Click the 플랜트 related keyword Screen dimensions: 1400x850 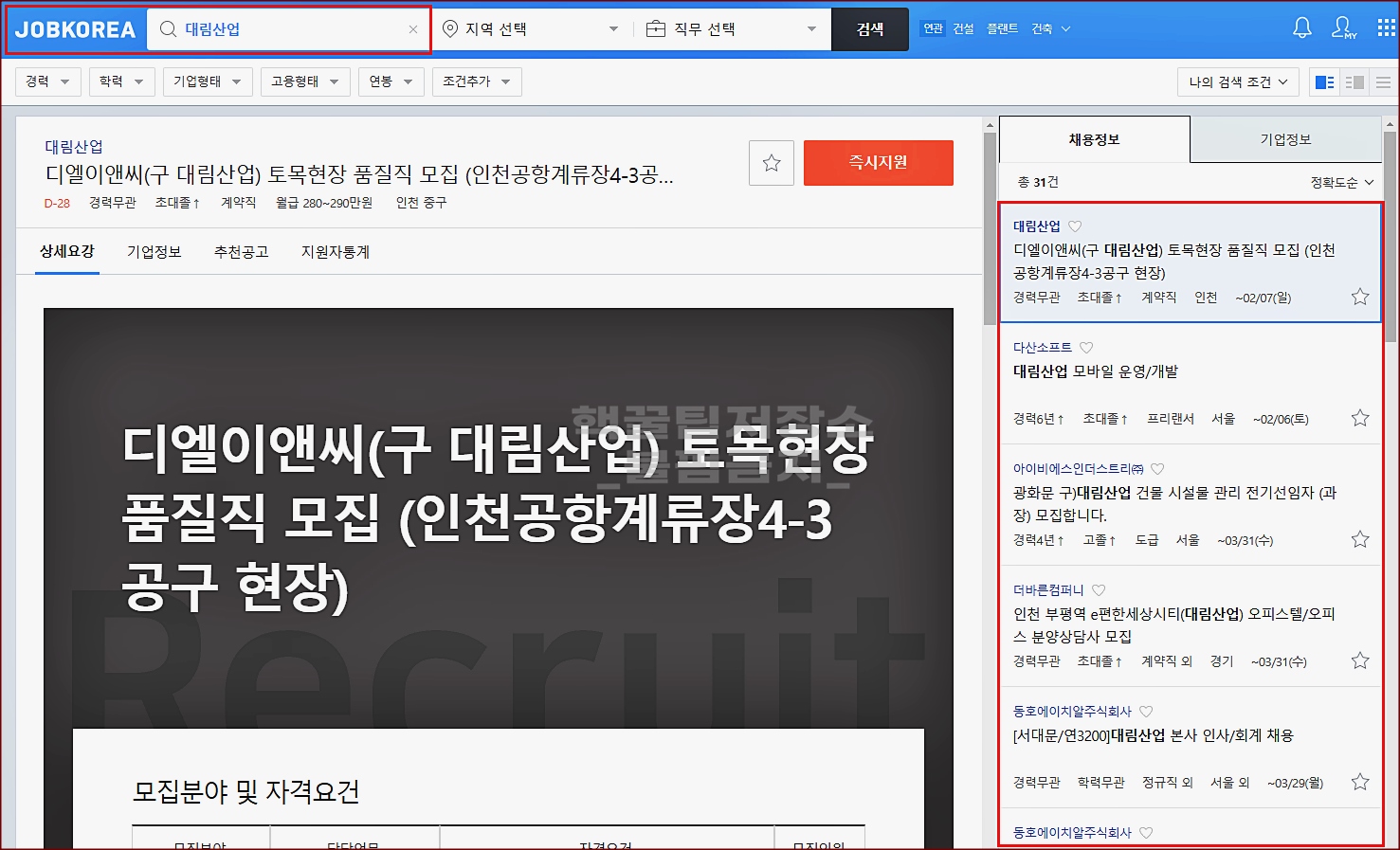[x=1002, y=28]
